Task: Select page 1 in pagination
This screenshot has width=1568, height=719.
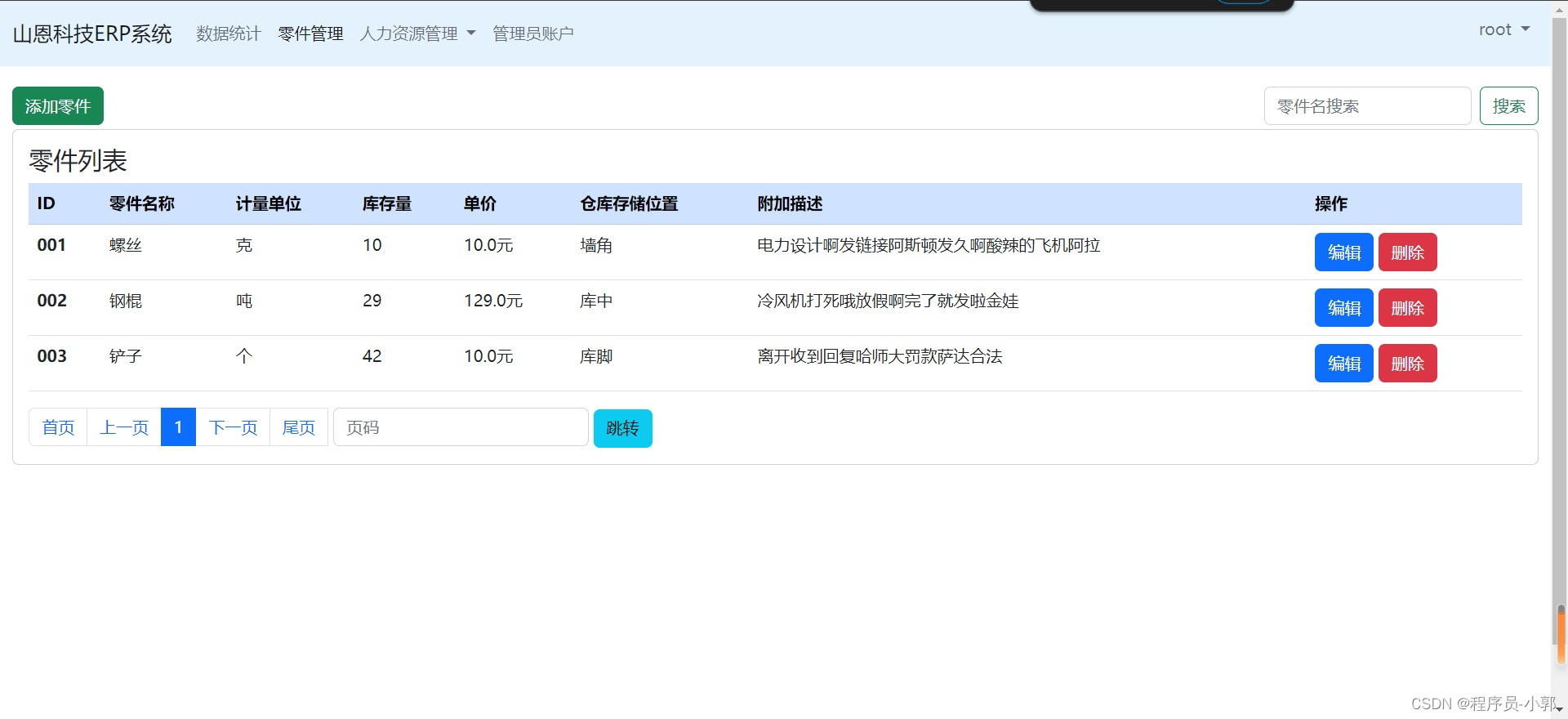Action: pos(178,427)
